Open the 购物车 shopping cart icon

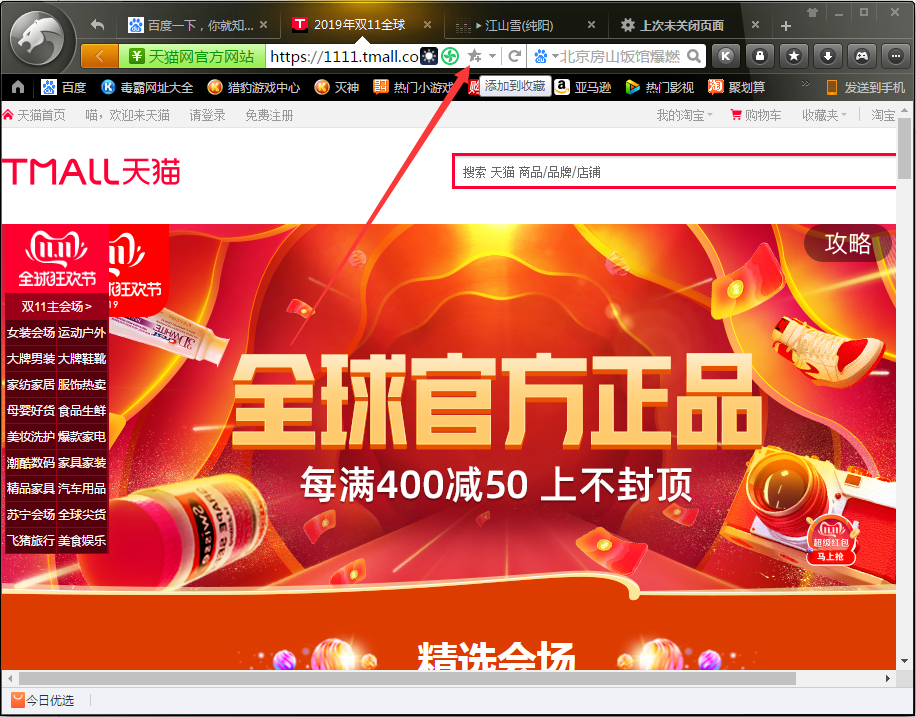pyautogui.click(x=735, y=115)
